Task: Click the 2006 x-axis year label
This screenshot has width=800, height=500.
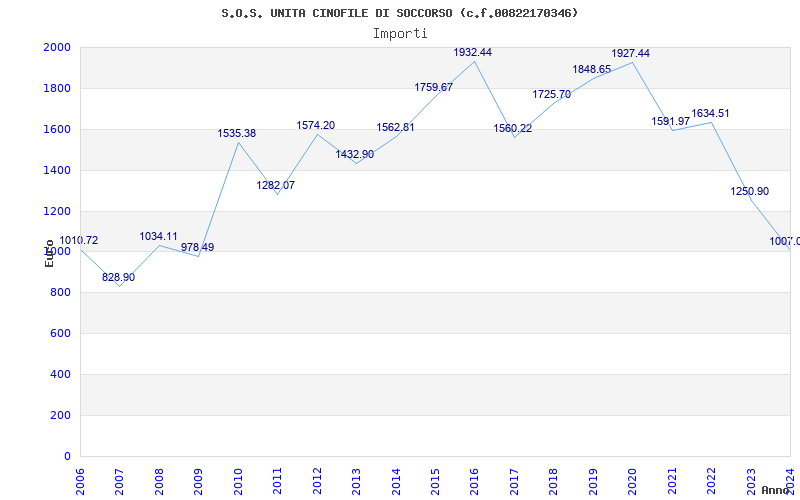Action: coord(80,482)
